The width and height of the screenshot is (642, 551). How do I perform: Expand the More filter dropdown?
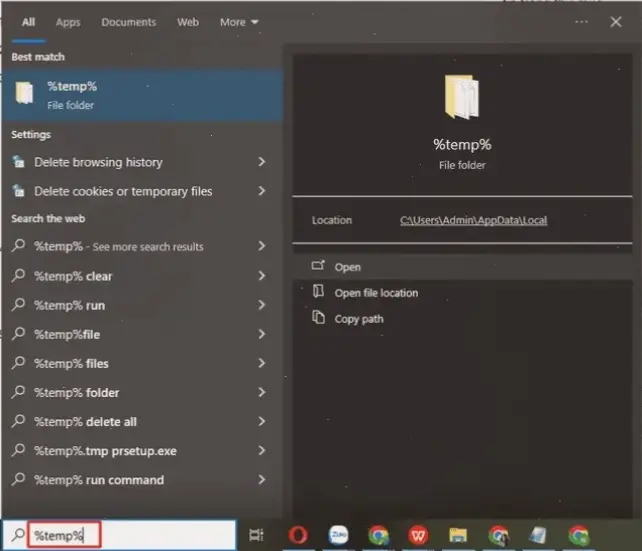click(x=239, y=22)
